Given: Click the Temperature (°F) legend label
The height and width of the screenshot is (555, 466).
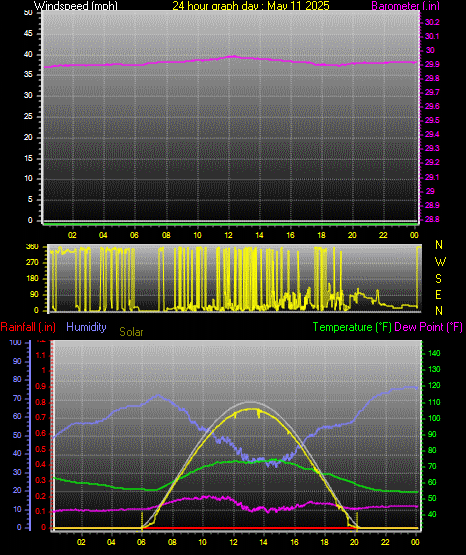Looking at the screenshot, I should click(x=352, y=327).
